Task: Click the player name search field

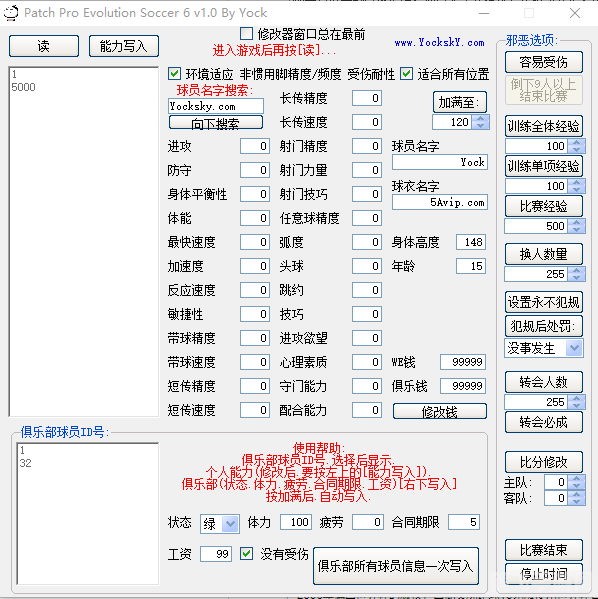Action: pyautogui.click(x=216, y=106)
